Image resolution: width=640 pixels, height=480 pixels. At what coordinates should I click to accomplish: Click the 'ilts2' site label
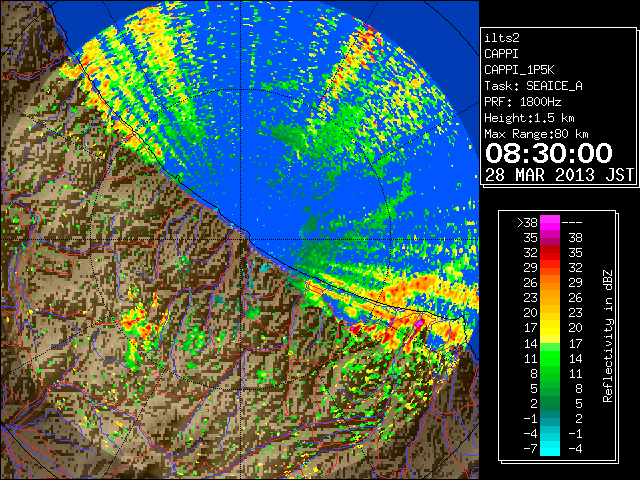[502, 38]
